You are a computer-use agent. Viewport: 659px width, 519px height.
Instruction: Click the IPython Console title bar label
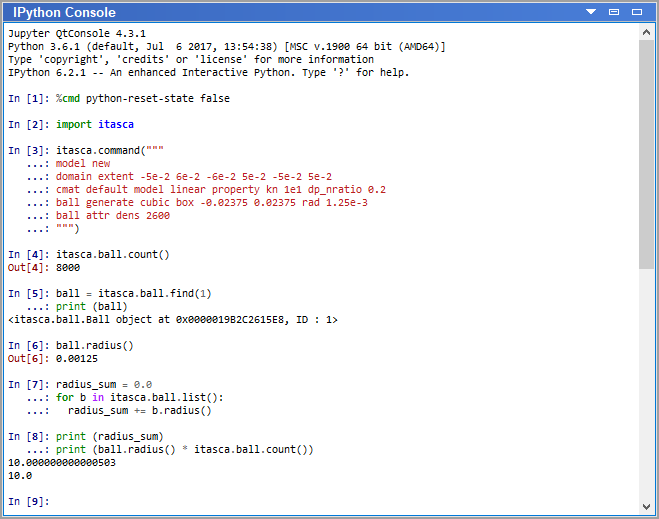coord(65,13)
